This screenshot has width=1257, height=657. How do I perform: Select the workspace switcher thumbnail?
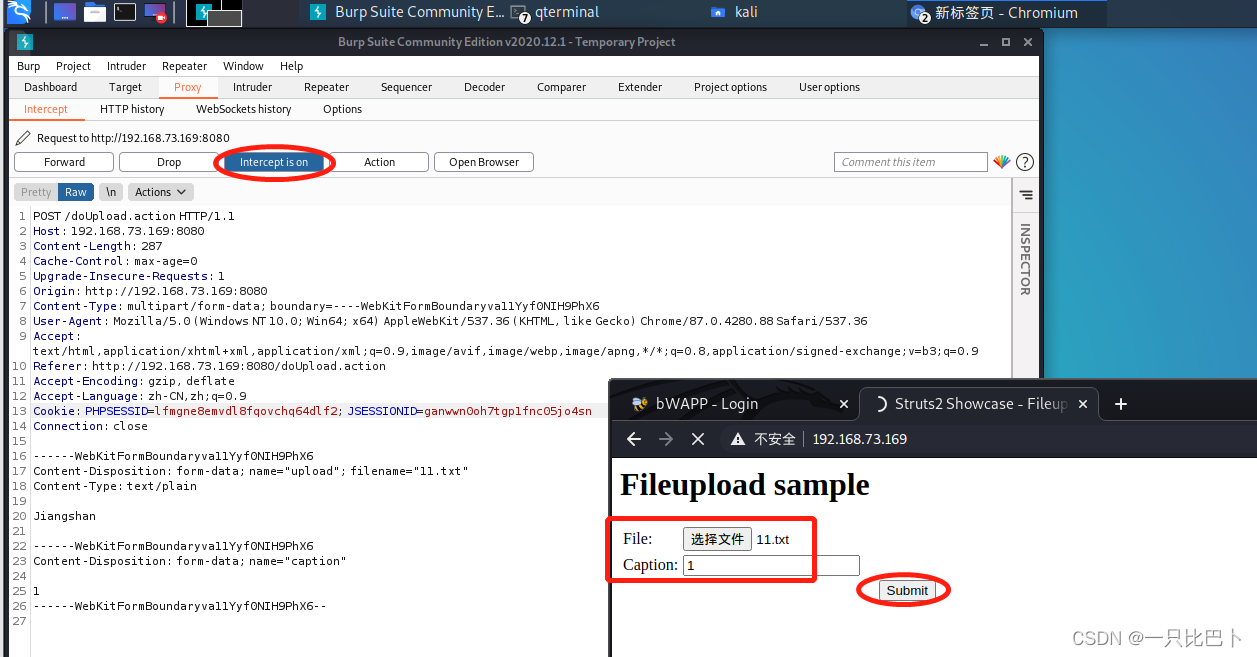(x=215, y=13)
